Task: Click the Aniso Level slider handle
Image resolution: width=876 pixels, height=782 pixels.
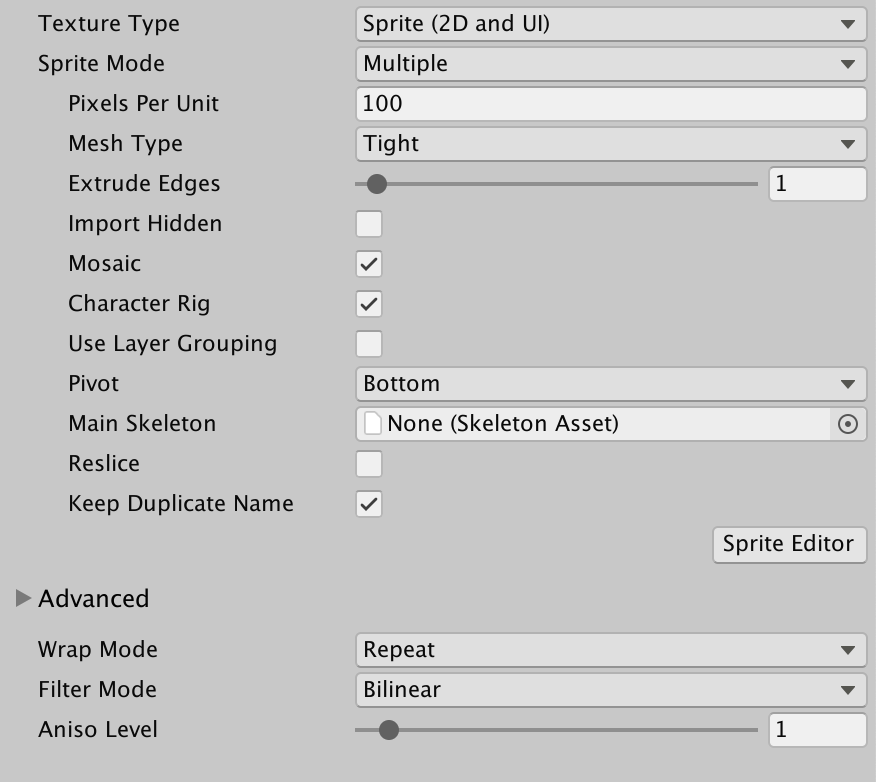Action: coord(389,730)
